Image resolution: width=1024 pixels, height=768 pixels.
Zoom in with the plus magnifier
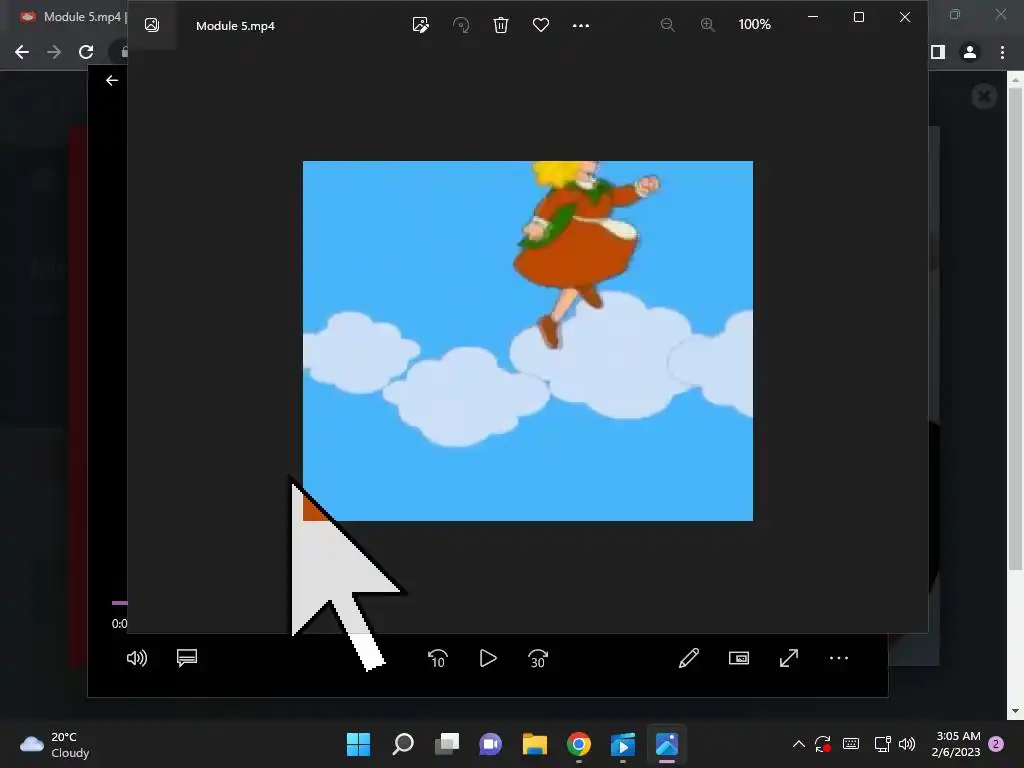tap(708, 25)
